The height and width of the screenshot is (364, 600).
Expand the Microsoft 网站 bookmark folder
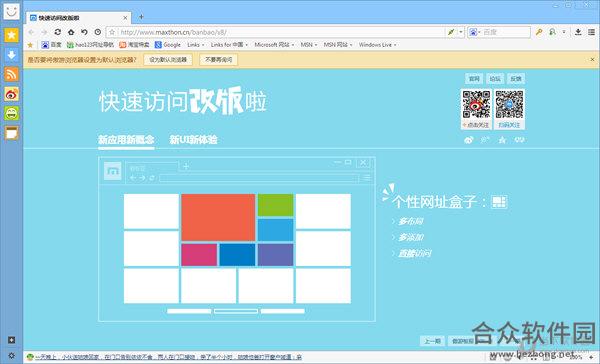tap(274, 45)
